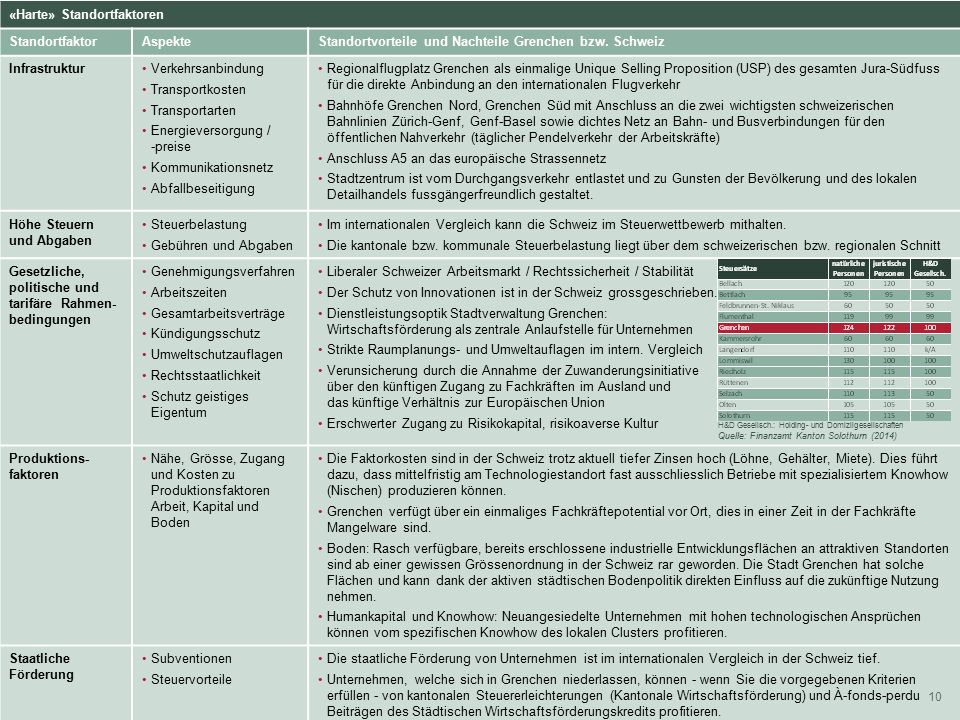Click the 'Kommunikationsnetz' bullet
The image size is (960, 720).
click(x=212, y=167)
